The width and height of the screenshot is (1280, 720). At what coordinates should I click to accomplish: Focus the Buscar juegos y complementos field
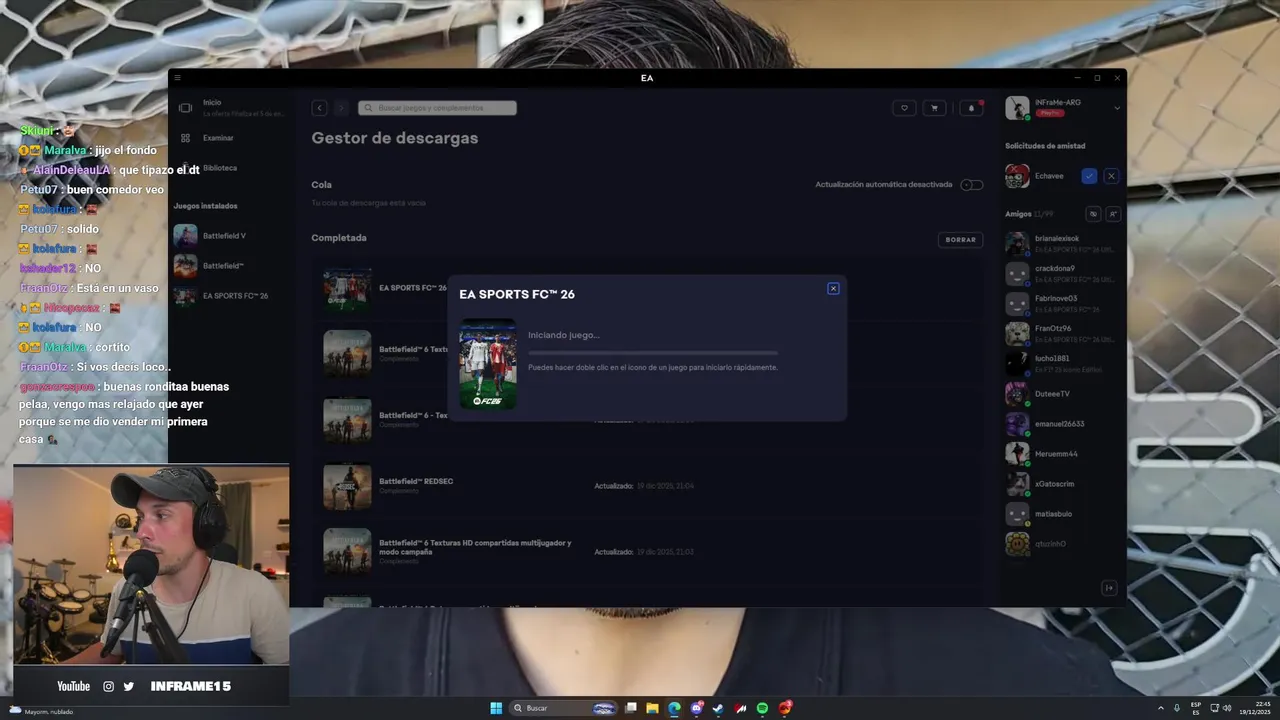click(x=437, y=108)
